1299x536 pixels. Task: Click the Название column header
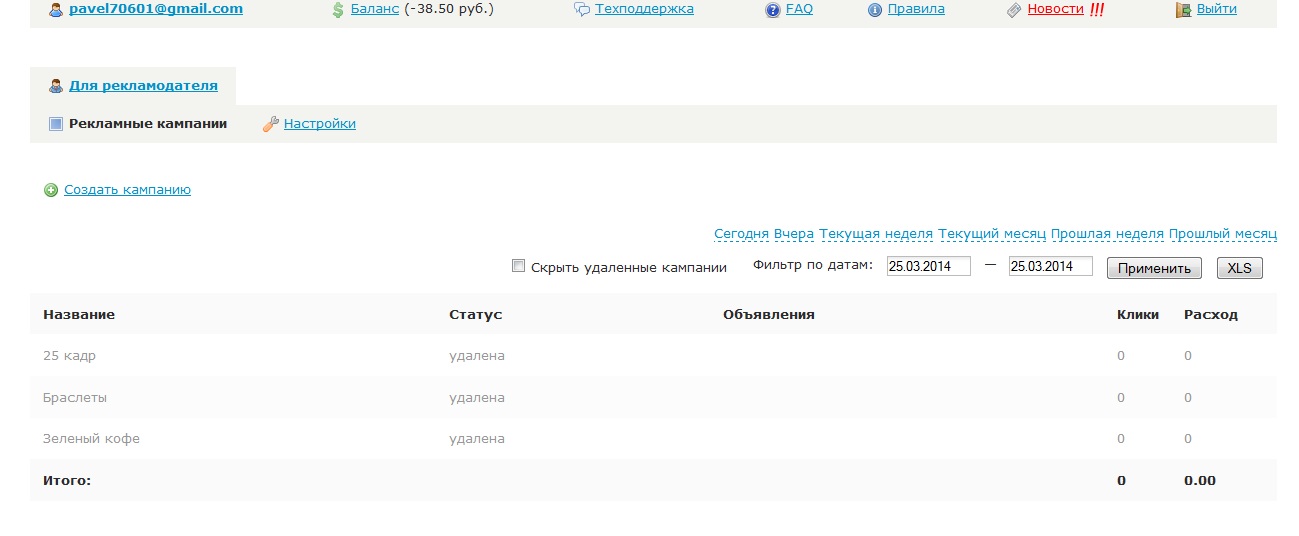[79, 315]
